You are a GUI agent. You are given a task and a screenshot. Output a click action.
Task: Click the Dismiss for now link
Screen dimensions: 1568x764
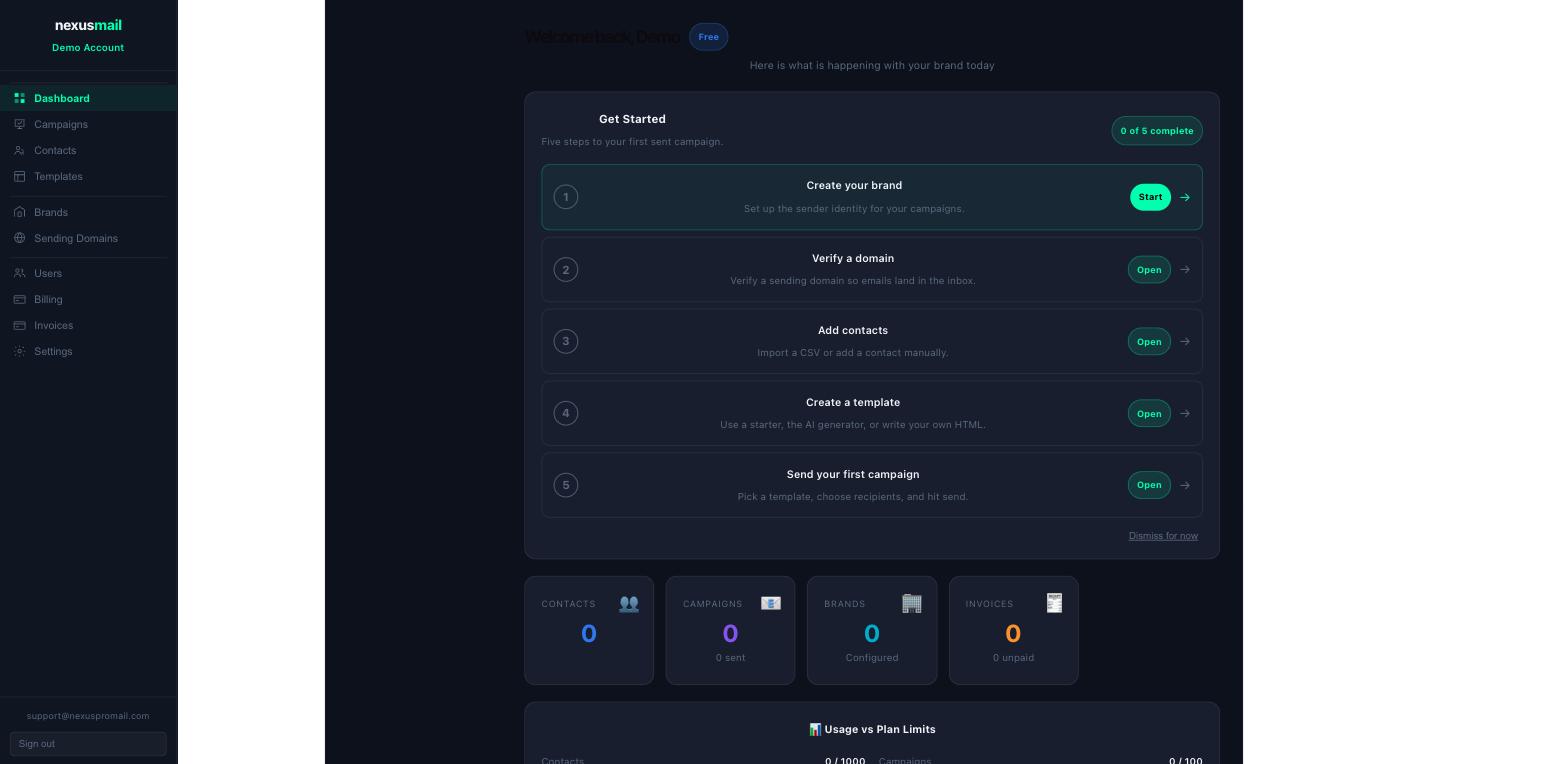1163,536
